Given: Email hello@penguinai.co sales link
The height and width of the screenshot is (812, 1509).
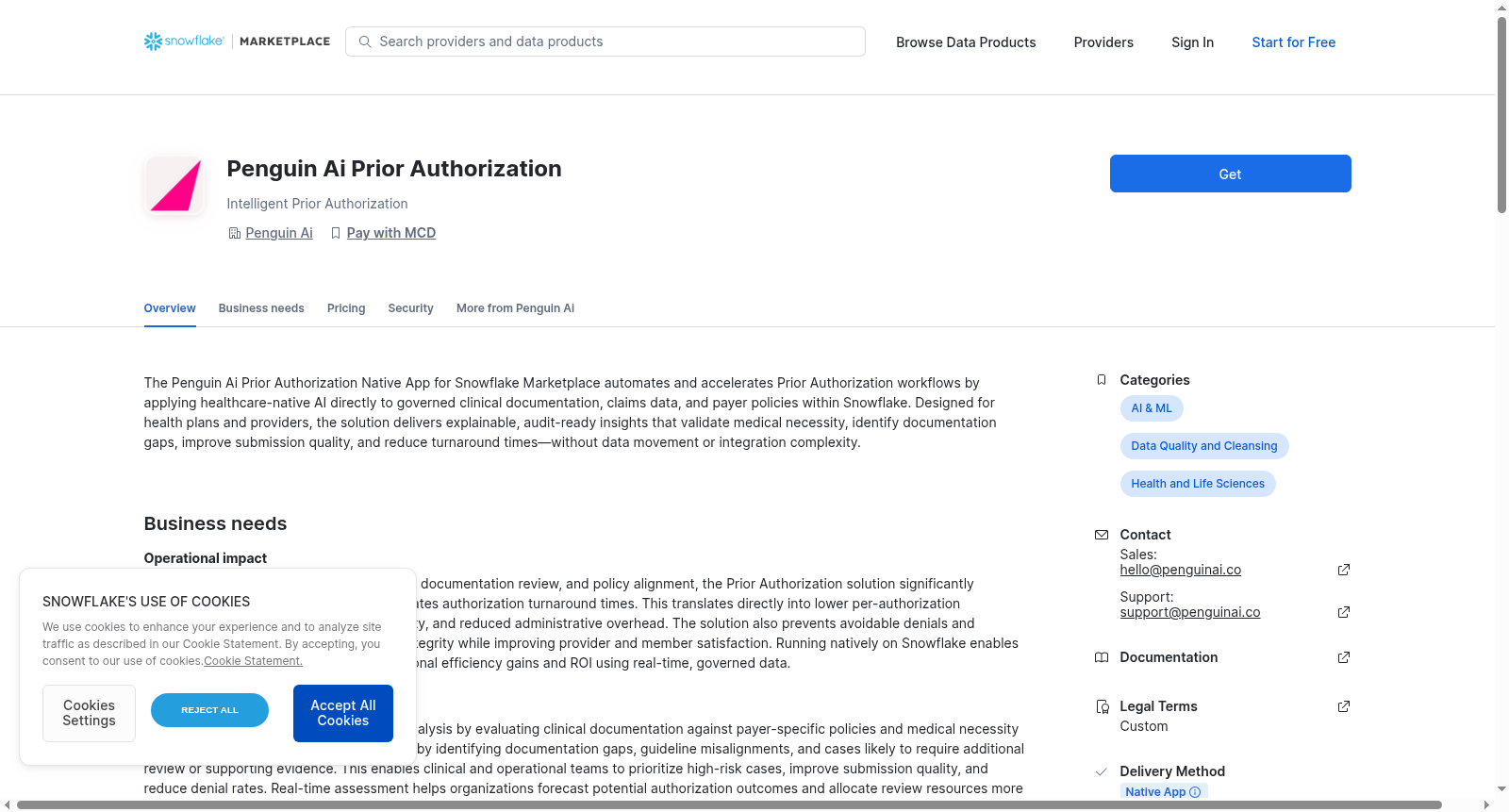Looking at the screenshot, I should point(1180,570).
